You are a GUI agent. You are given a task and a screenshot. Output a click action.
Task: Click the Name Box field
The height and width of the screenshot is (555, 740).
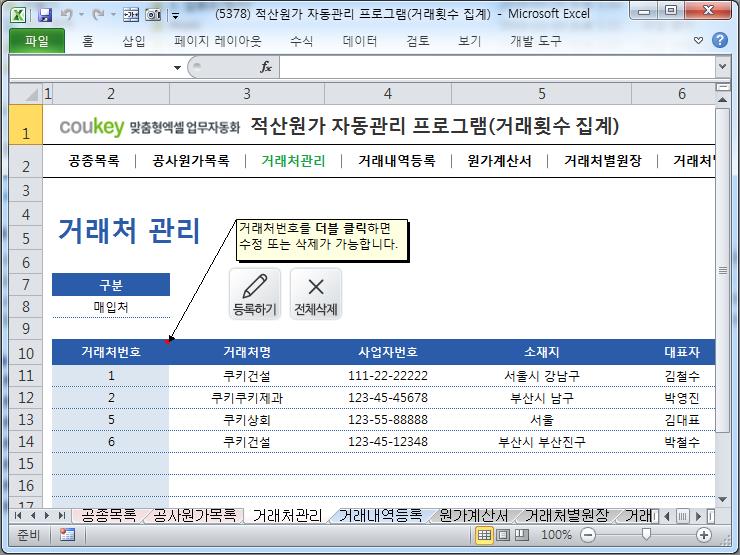pos(91,67)
